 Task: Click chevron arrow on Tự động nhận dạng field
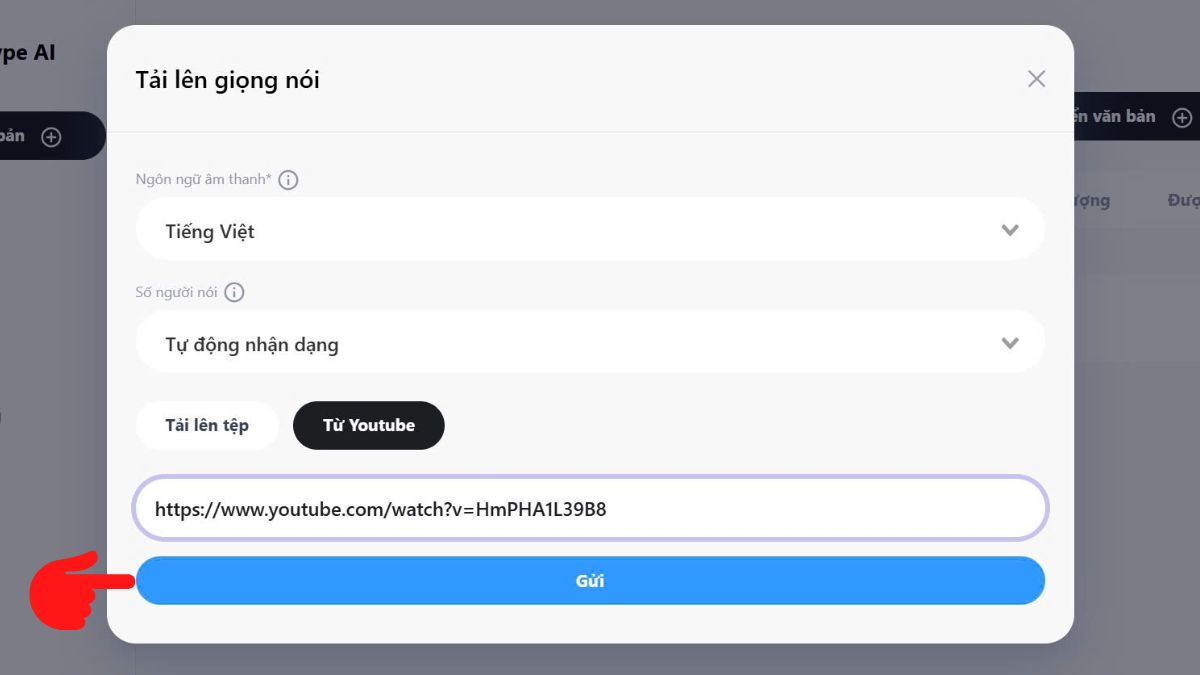[1010, 343]
